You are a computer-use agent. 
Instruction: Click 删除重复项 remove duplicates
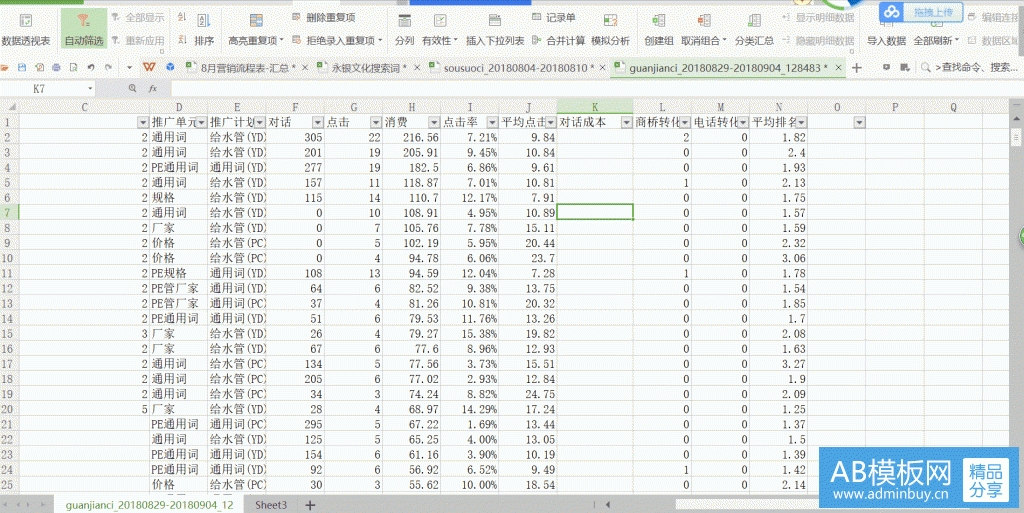click(x=324, y=18)
